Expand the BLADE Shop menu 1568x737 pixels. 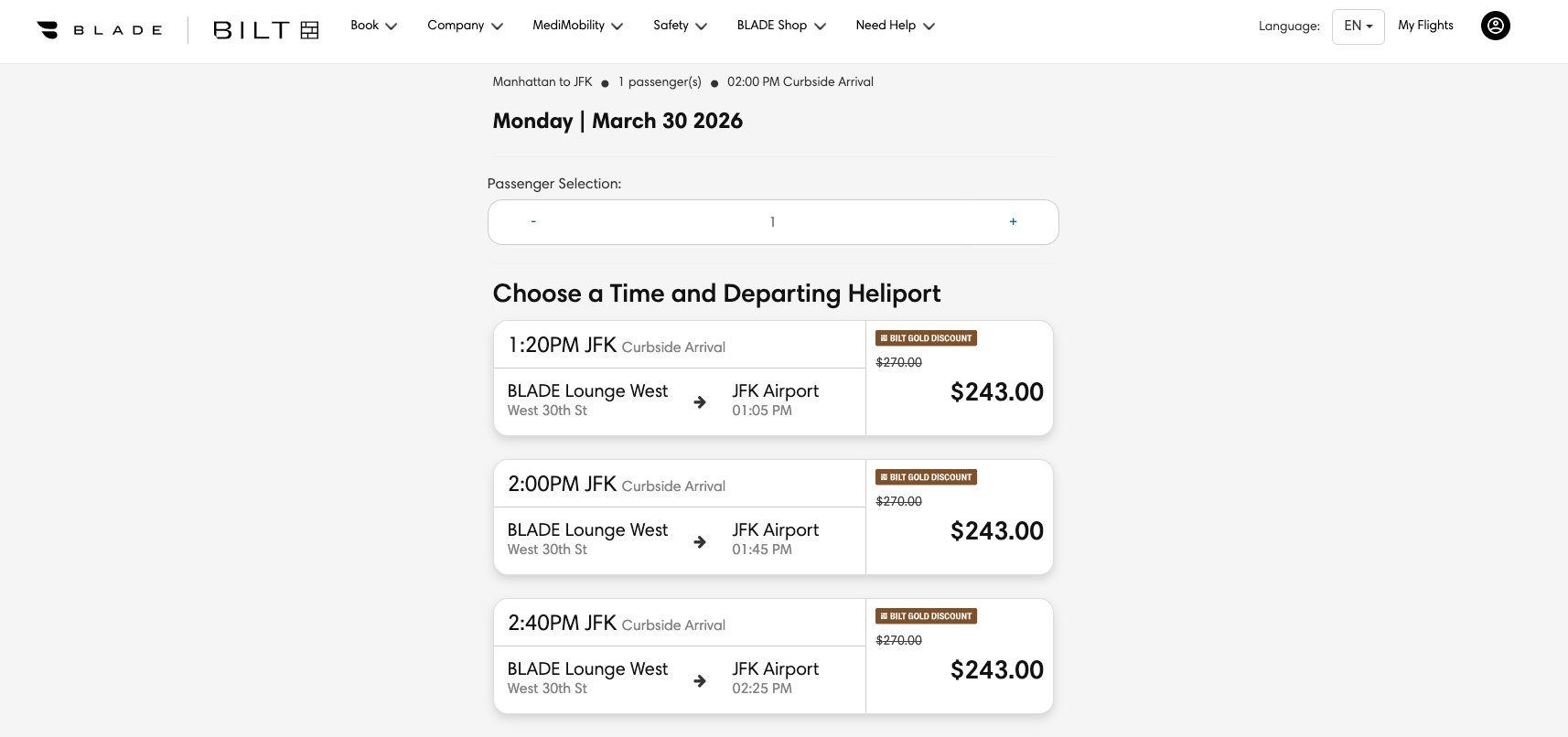(x=780, y=26)
